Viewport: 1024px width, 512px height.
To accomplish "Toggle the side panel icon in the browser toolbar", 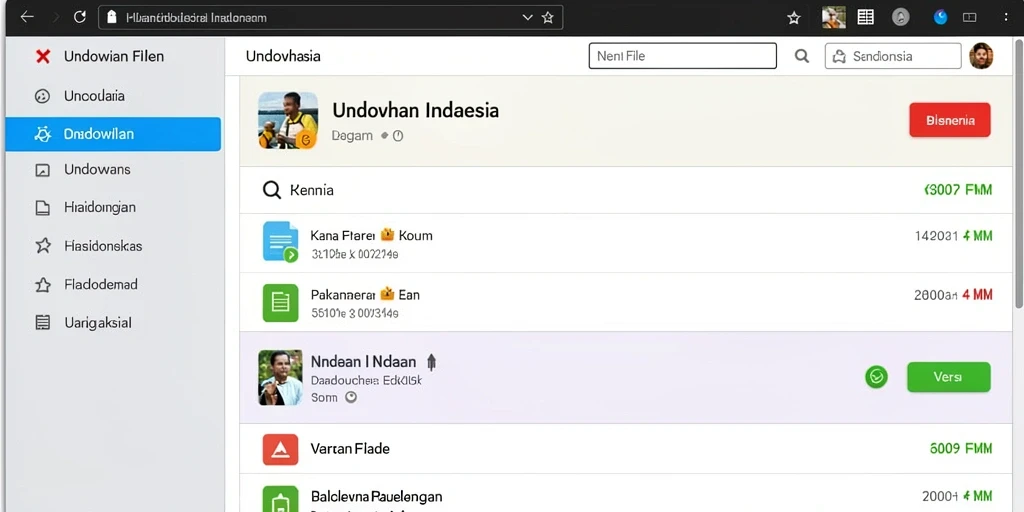I will click(x=970, y=18).
